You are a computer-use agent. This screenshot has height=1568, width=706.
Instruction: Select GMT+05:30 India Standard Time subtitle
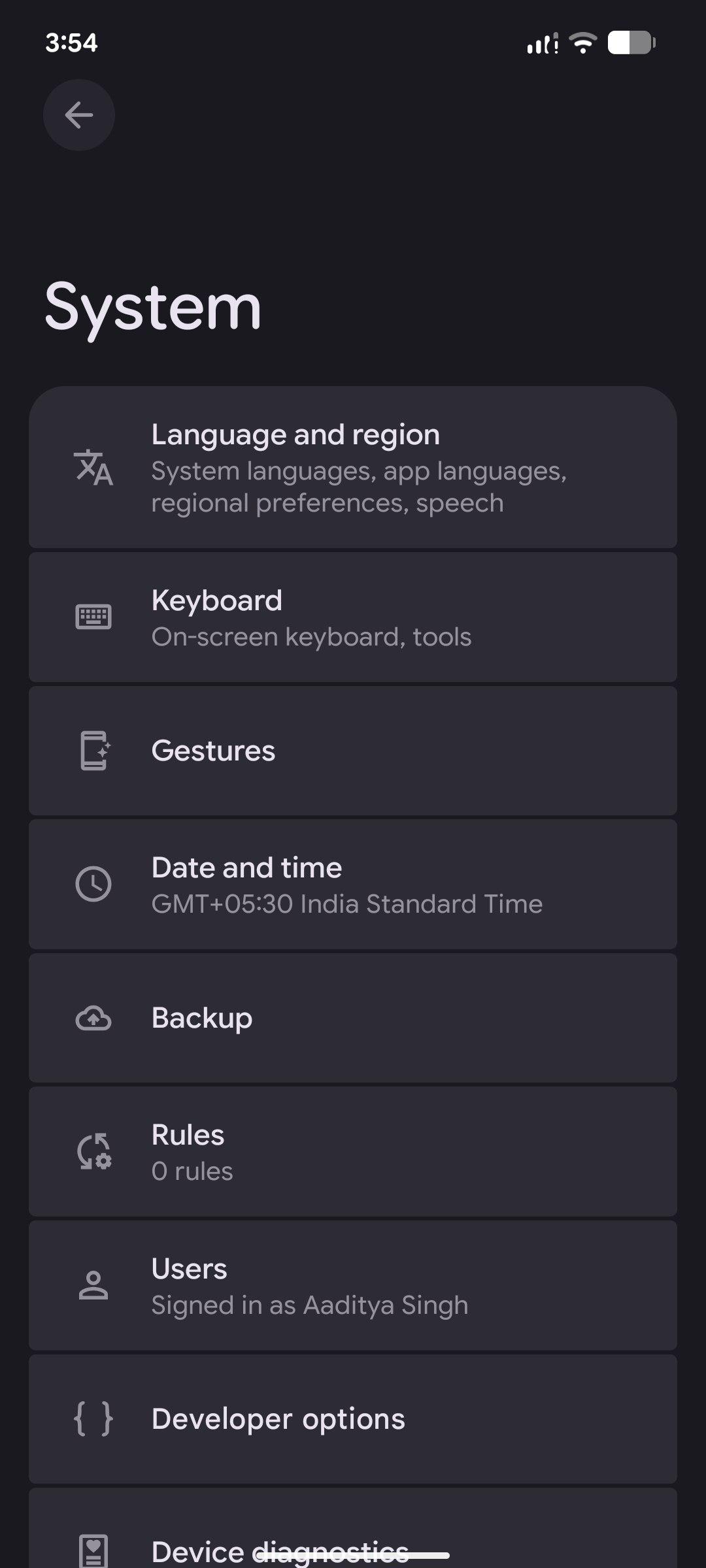point(346,904)
